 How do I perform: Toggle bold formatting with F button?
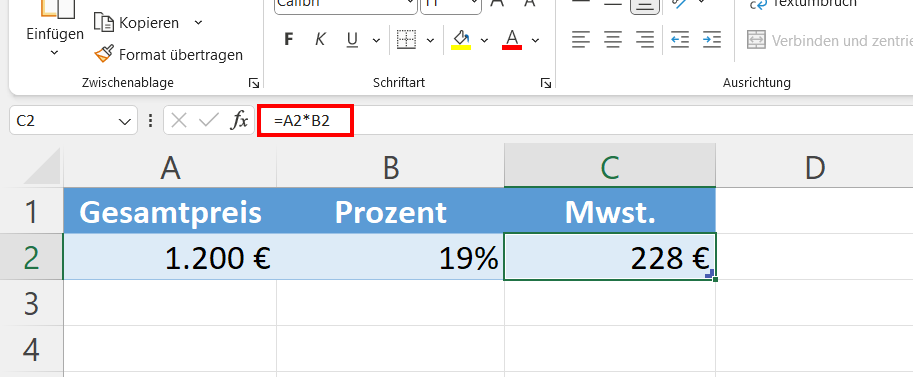point(288,40)
